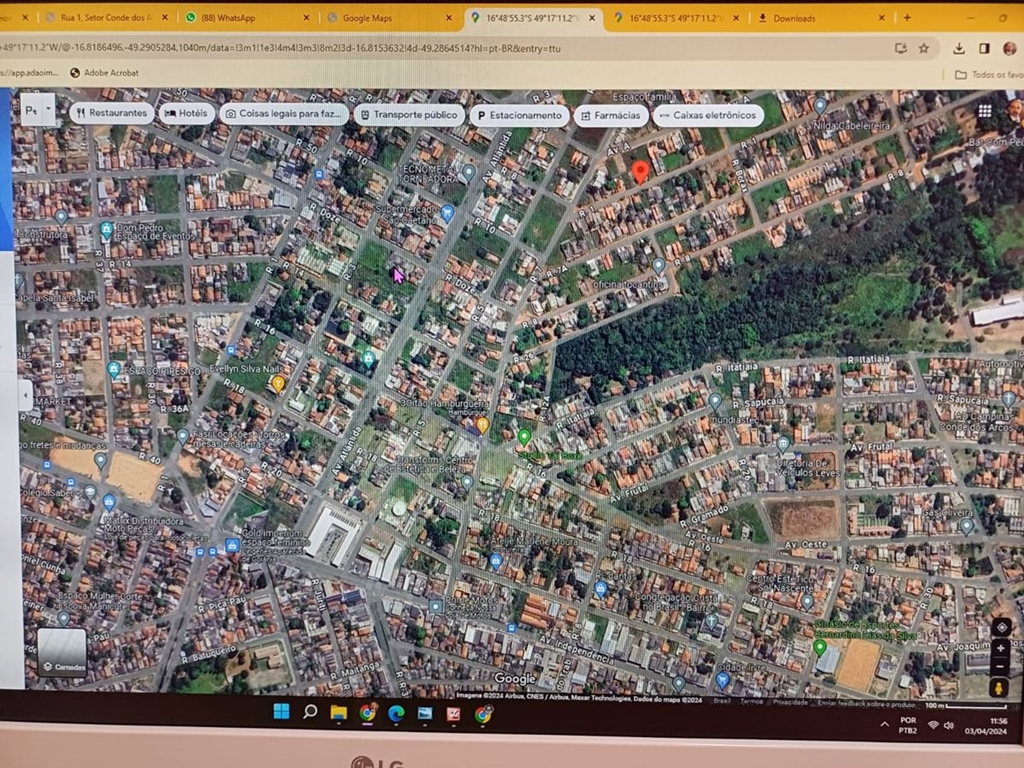Click the Ginásio de Esportes green pin
The image size is (1024, 768).
pos(820,648)
